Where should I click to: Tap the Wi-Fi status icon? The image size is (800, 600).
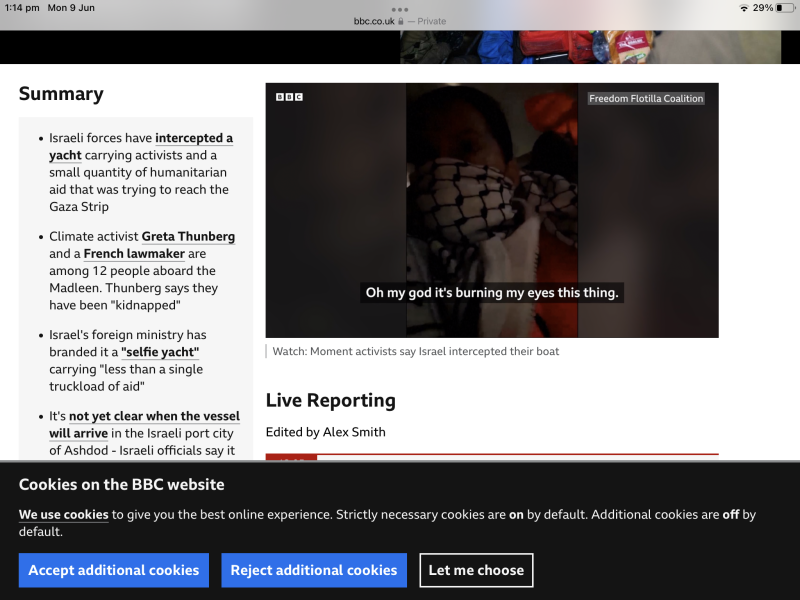(744, 8)
